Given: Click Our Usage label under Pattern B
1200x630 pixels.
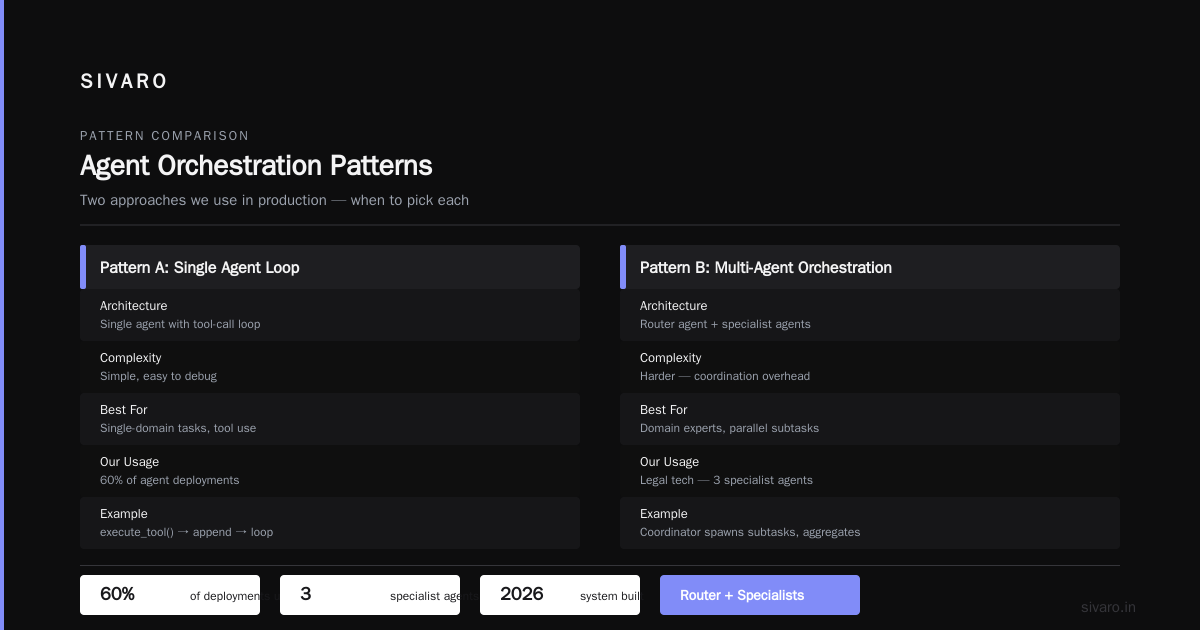Looking at the screenshot, I should click(670, 462).
